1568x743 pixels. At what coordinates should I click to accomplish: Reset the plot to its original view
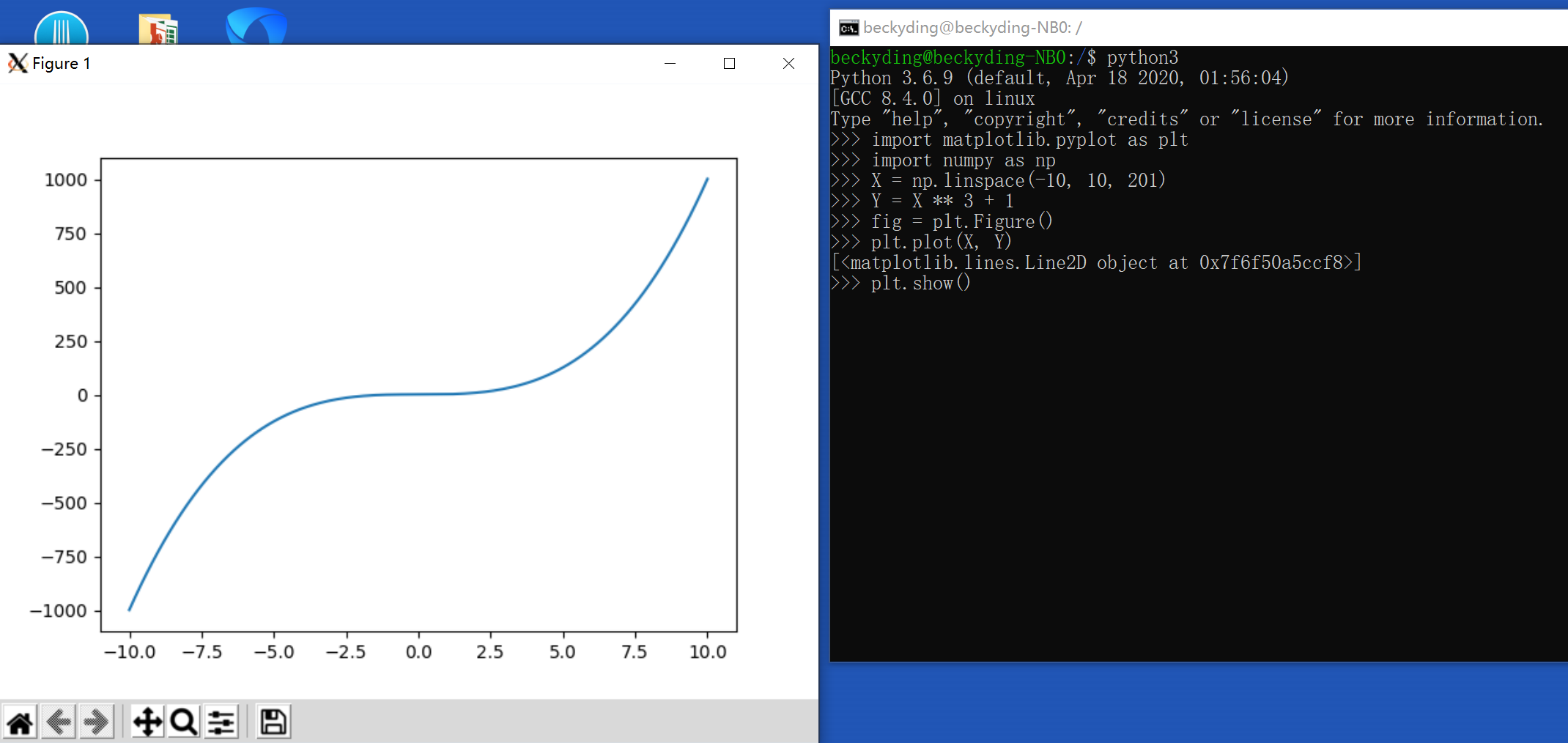pyautogui.click(x=21, y=722)
